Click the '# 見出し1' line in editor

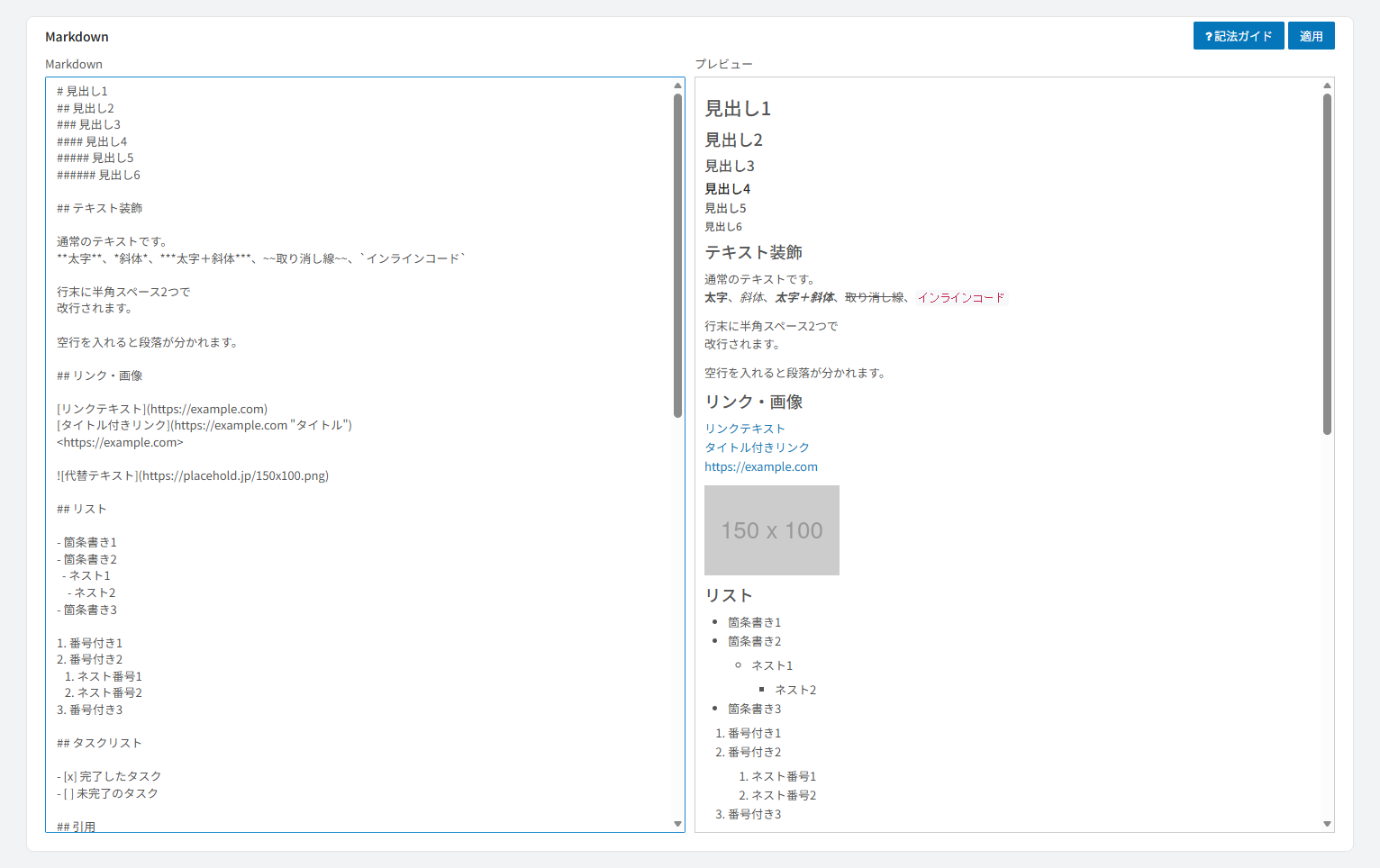(x=82, y=91)
